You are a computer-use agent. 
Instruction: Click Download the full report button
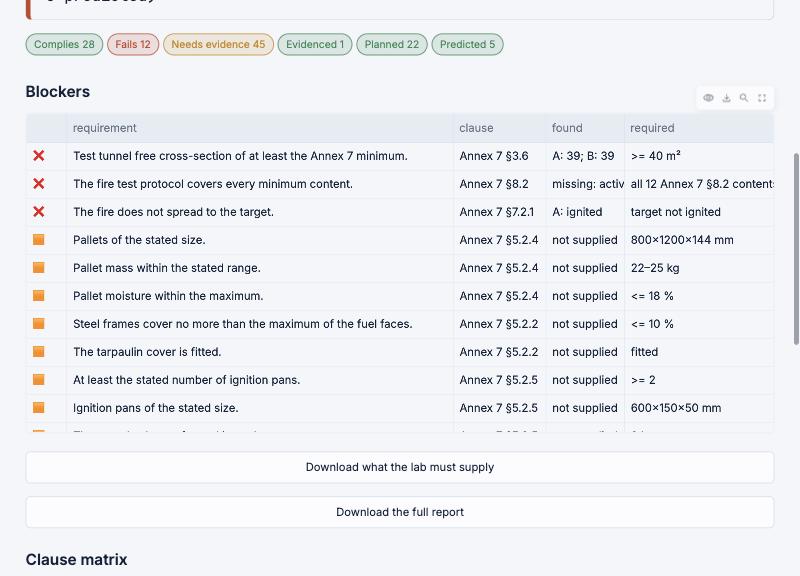[399, 512]
